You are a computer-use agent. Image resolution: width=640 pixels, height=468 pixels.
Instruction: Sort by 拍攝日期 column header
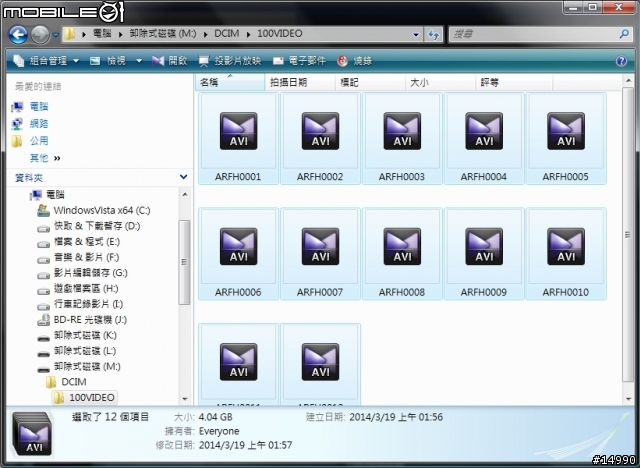click(x=300, y=82)
